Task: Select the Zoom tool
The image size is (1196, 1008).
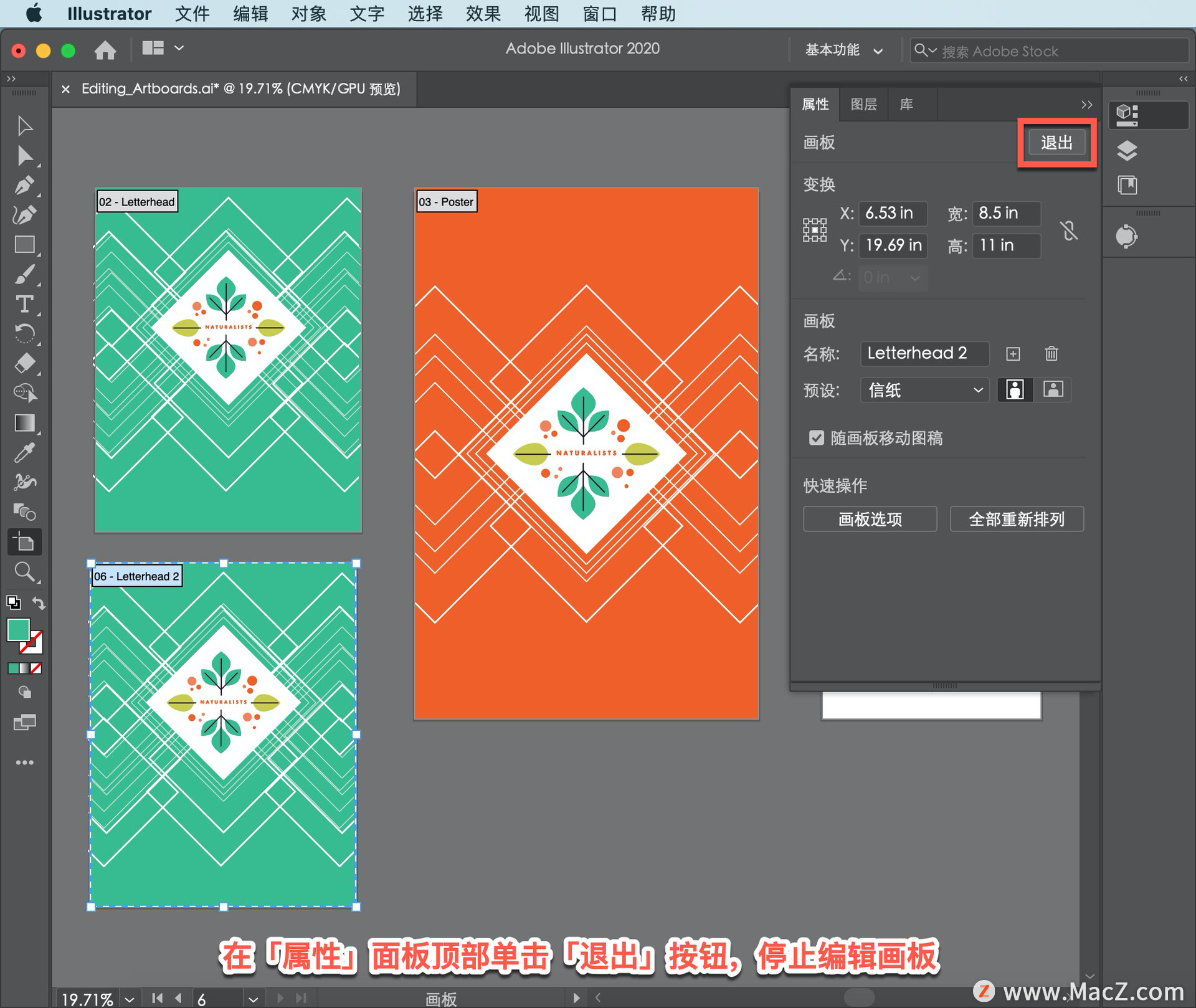Action: (24, 571)
